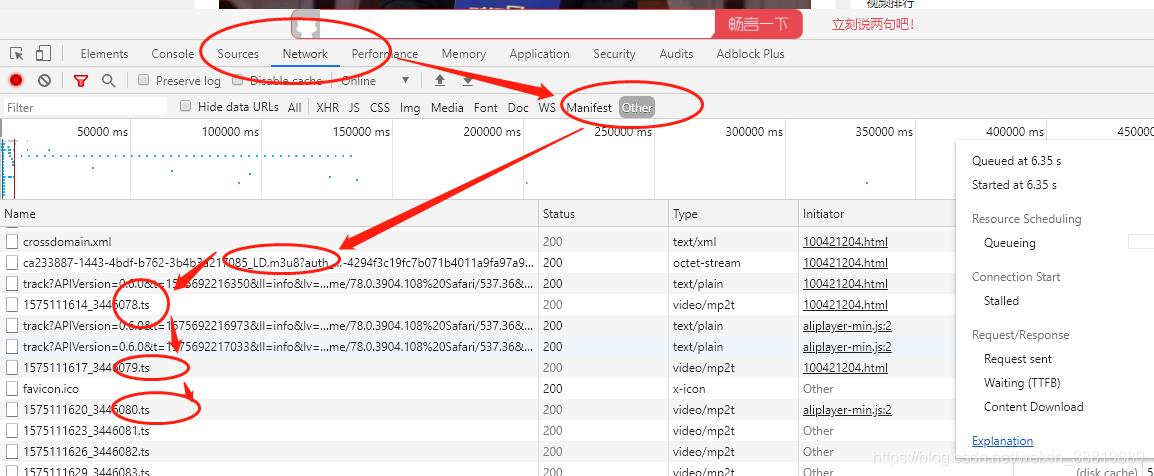1154x476 pixels.
Task: Open 100421204.html initiator of 1575111614_3446078.ts
Action: (845, 305)
